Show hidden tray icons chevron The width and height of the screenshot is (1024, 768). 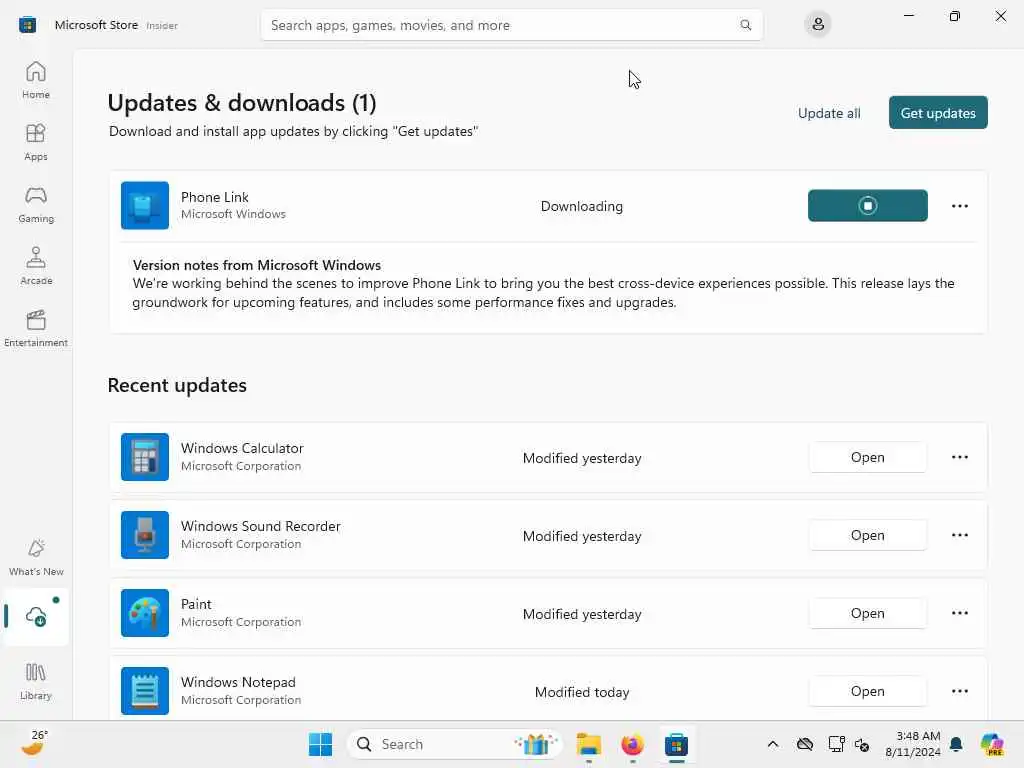(x=773, y=744)
